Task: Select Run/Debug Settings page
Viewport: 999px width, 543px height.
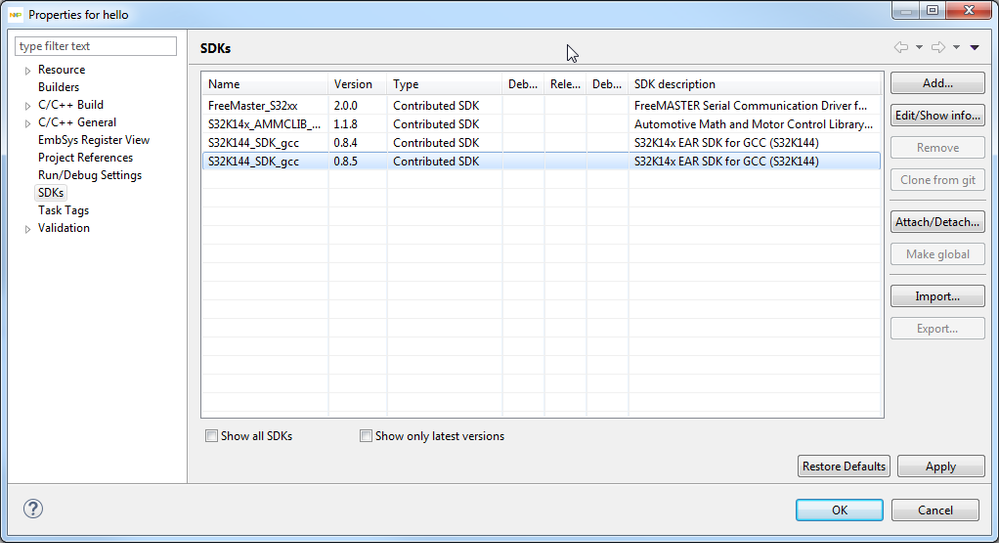Action: pos(90,175)
